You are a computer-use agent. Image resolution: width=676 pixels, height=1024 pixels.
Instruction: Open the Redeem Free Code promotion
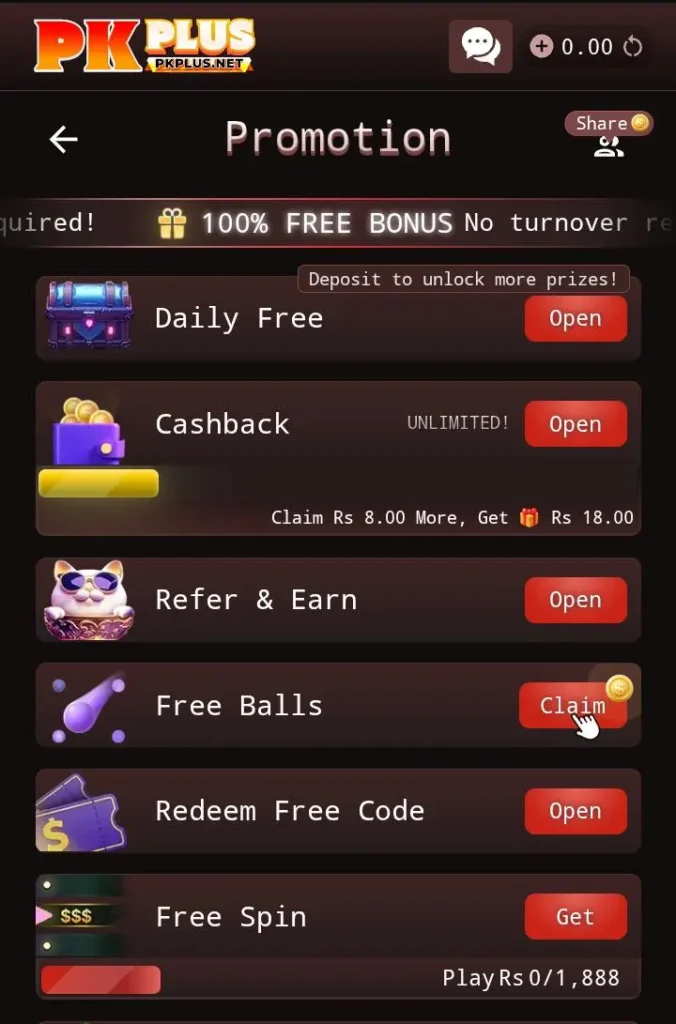(x=575, y=810)
